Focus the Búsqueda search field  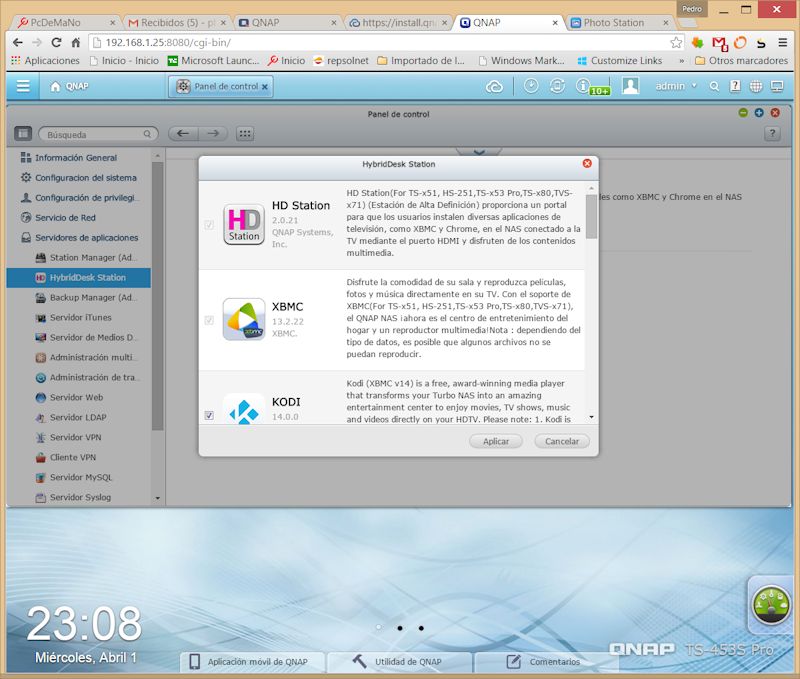click(x=98, y=134)
